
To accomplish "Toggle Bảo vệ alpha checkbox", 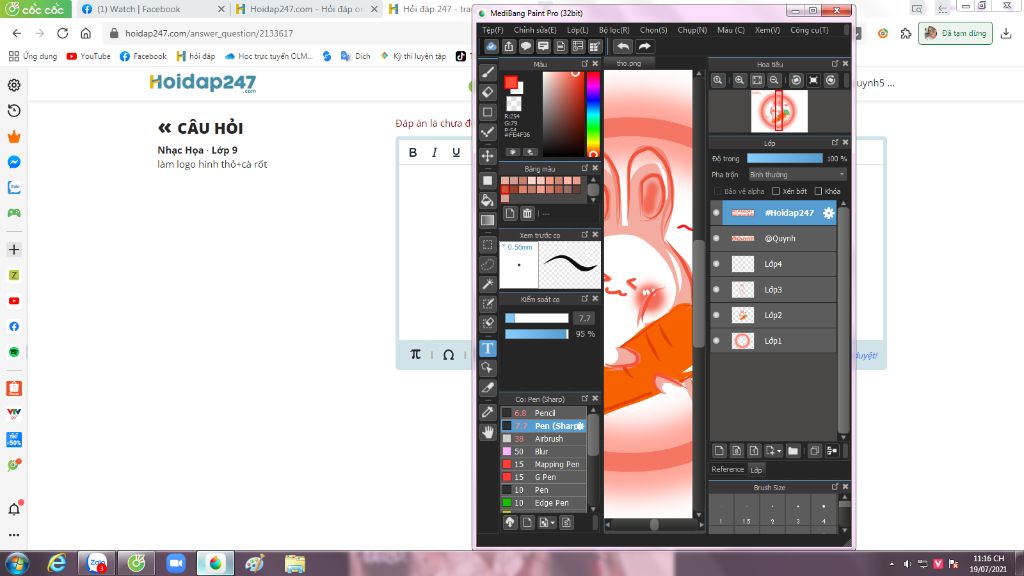I will [x=718, y=191].
